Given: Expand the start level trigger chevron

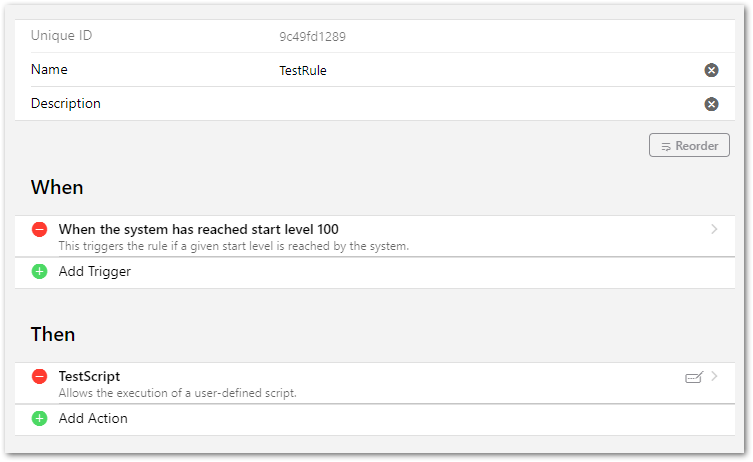Looking at the screenshot, I should (x=714, y=229).
